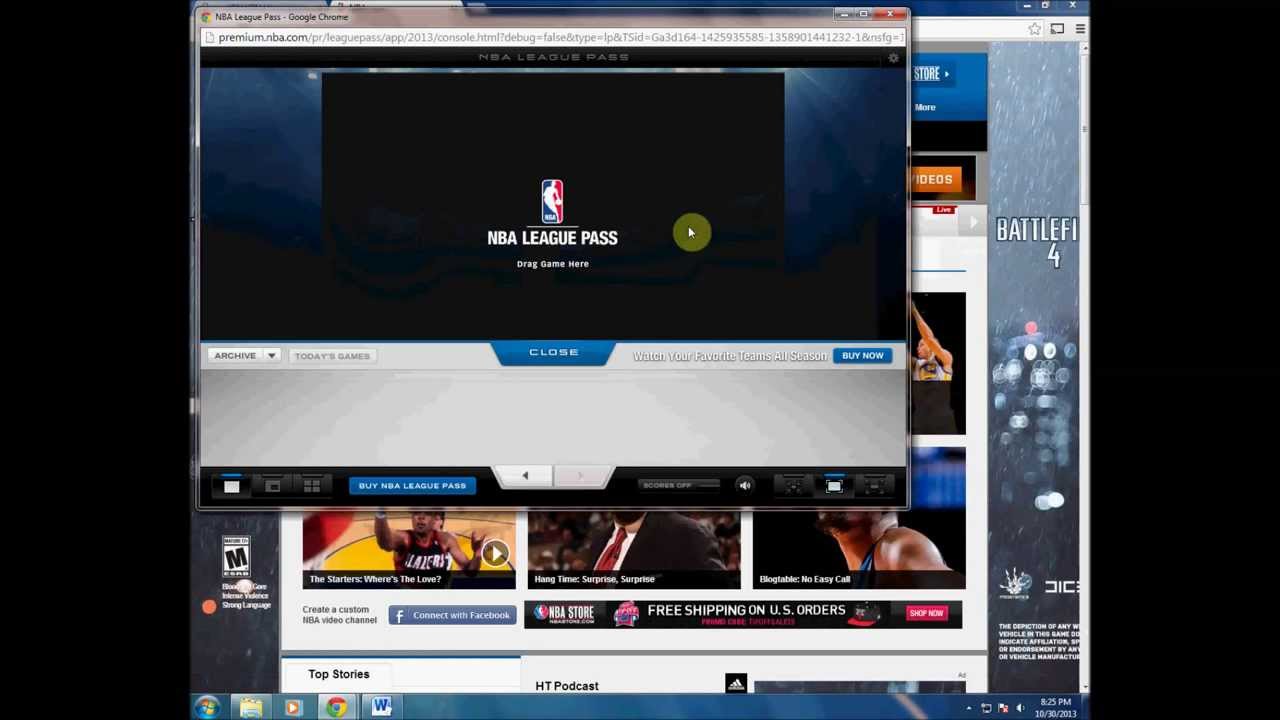
Task: Open Hang Time: Surprise, Surprise thumbnail
Action: click(634, 549)
